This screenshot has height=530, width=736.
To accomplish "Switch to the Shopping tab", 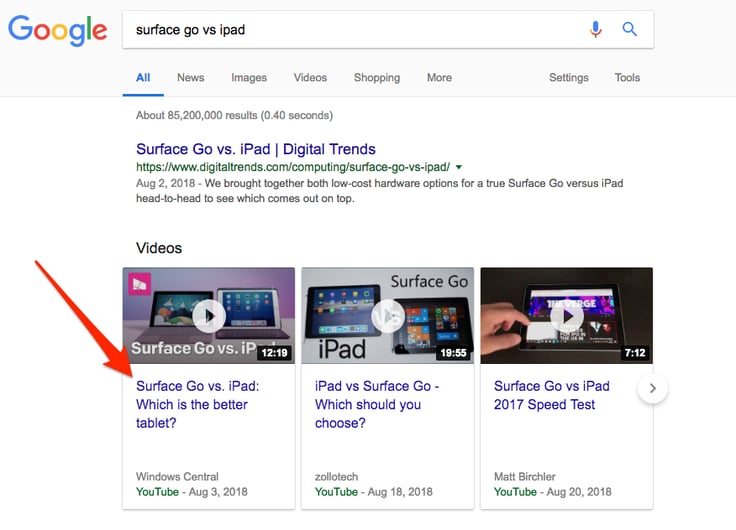I will 377,77.
